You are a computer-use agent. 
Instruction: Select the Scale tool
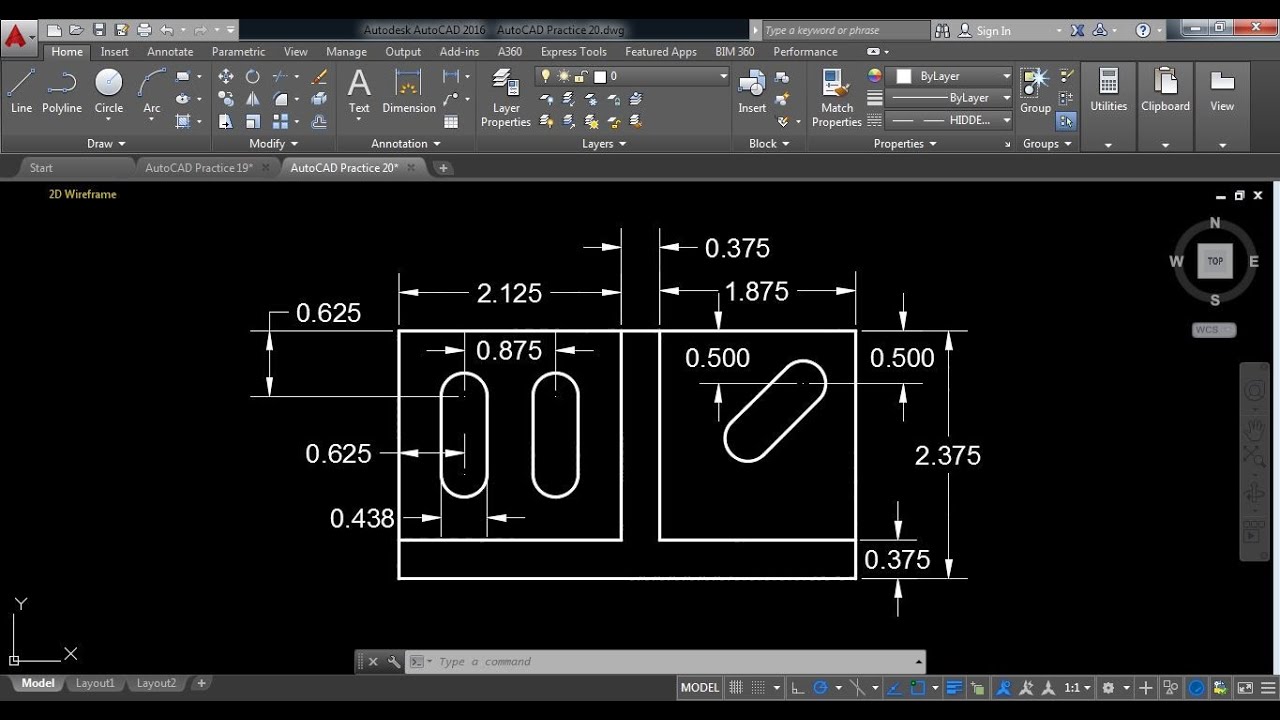pos(253,121)
